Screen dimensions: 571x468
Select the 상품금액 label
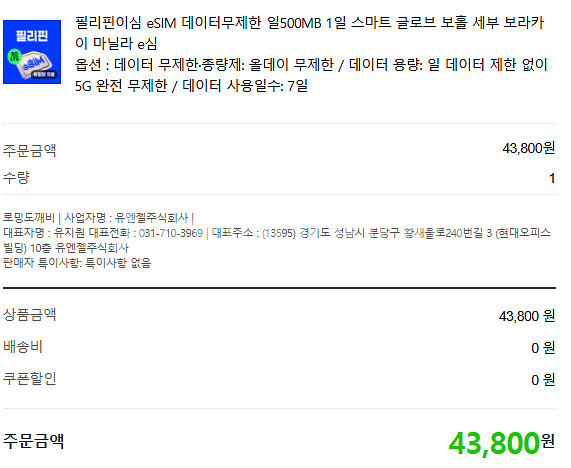[x=30, y=315]
